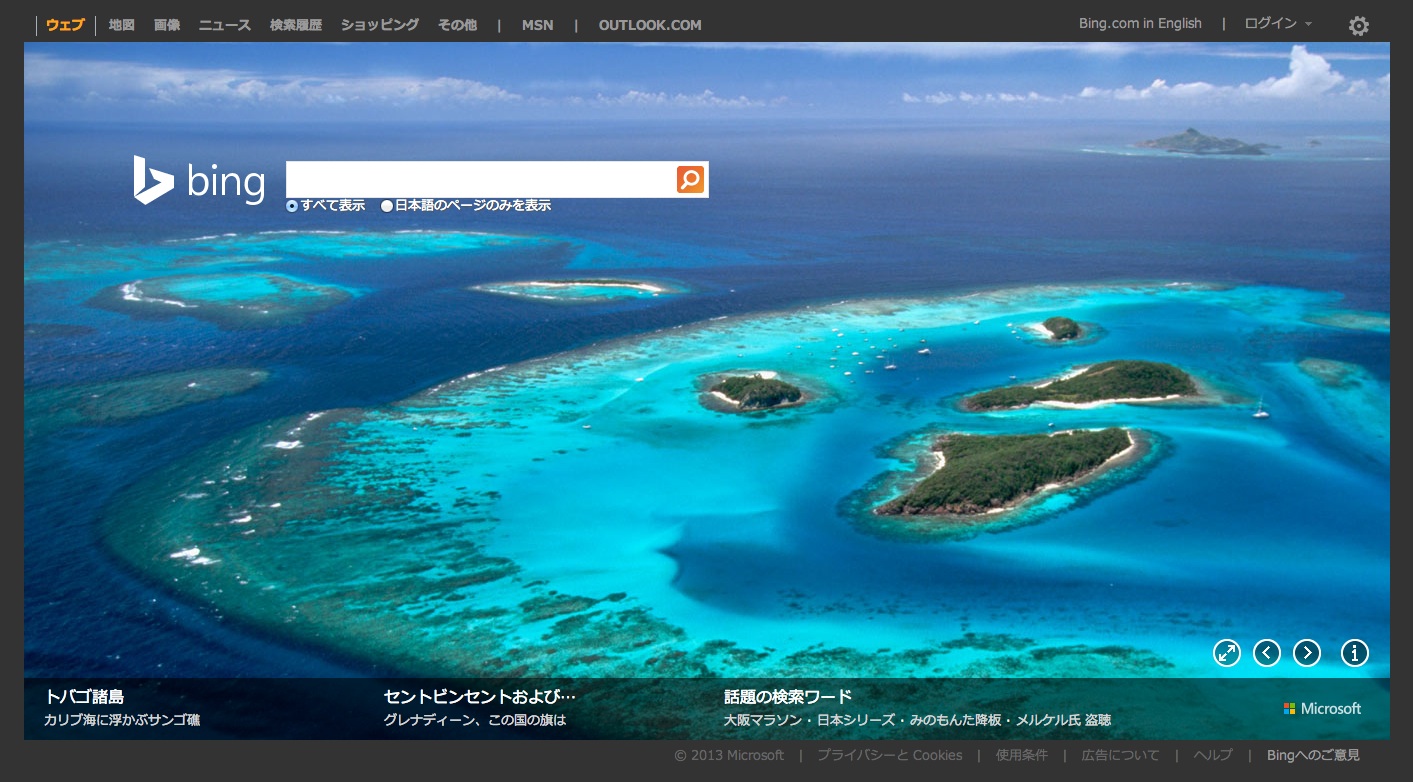
Task: Expand the ログイン dropdown
Action: [x=1278, y=24]
